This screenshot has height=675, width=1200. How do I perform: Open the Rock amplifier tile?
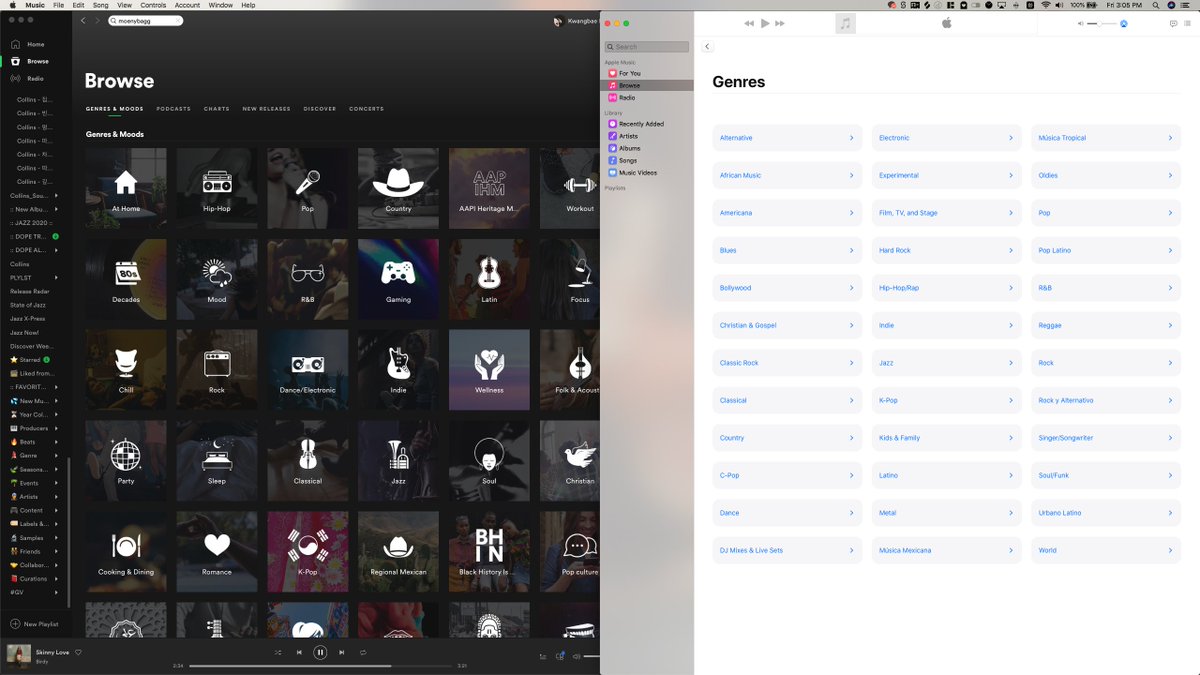pyautogui.click(x=217, y=370)
